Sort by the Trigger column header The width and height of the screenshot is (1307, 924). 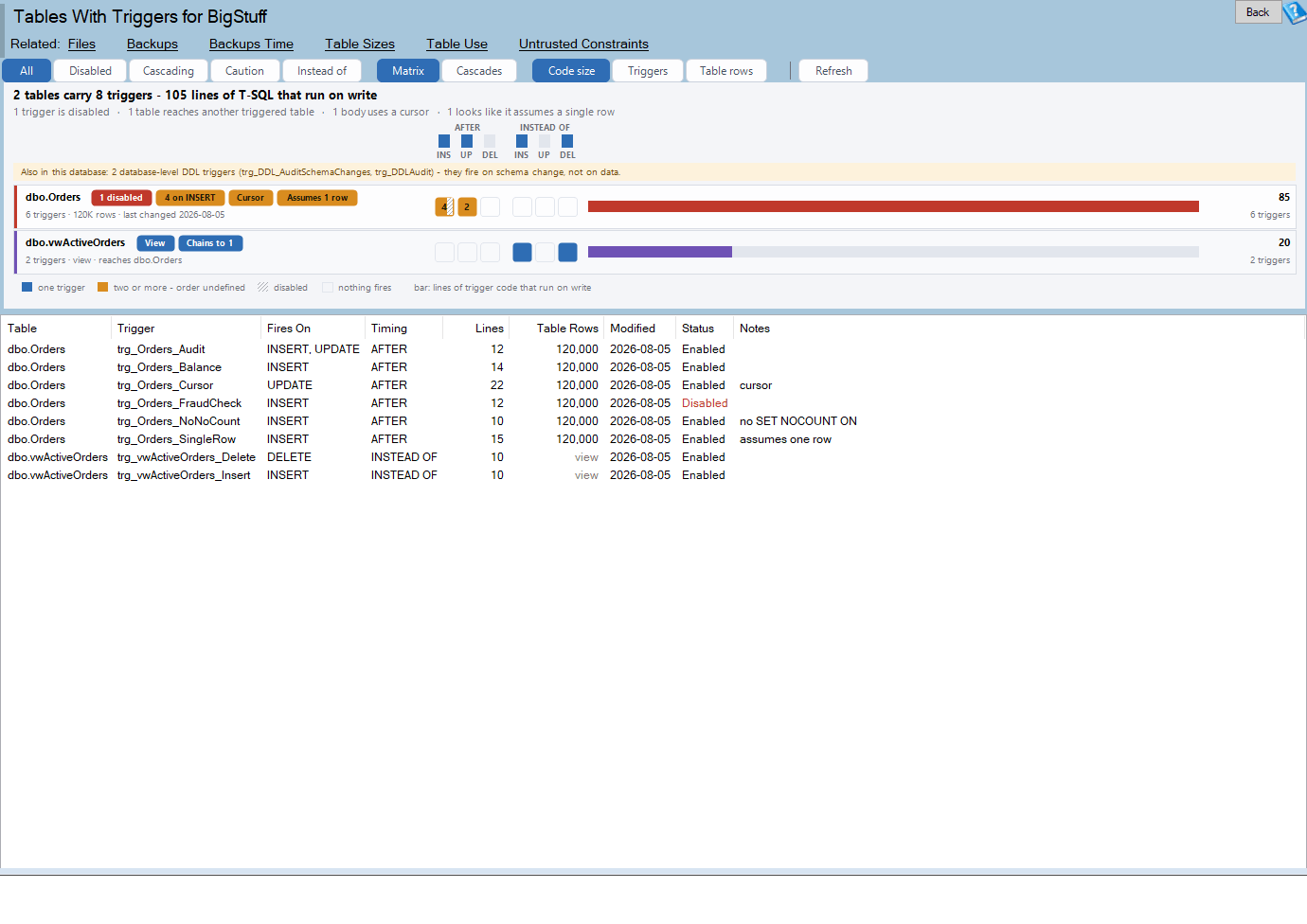tap(186, 329)
